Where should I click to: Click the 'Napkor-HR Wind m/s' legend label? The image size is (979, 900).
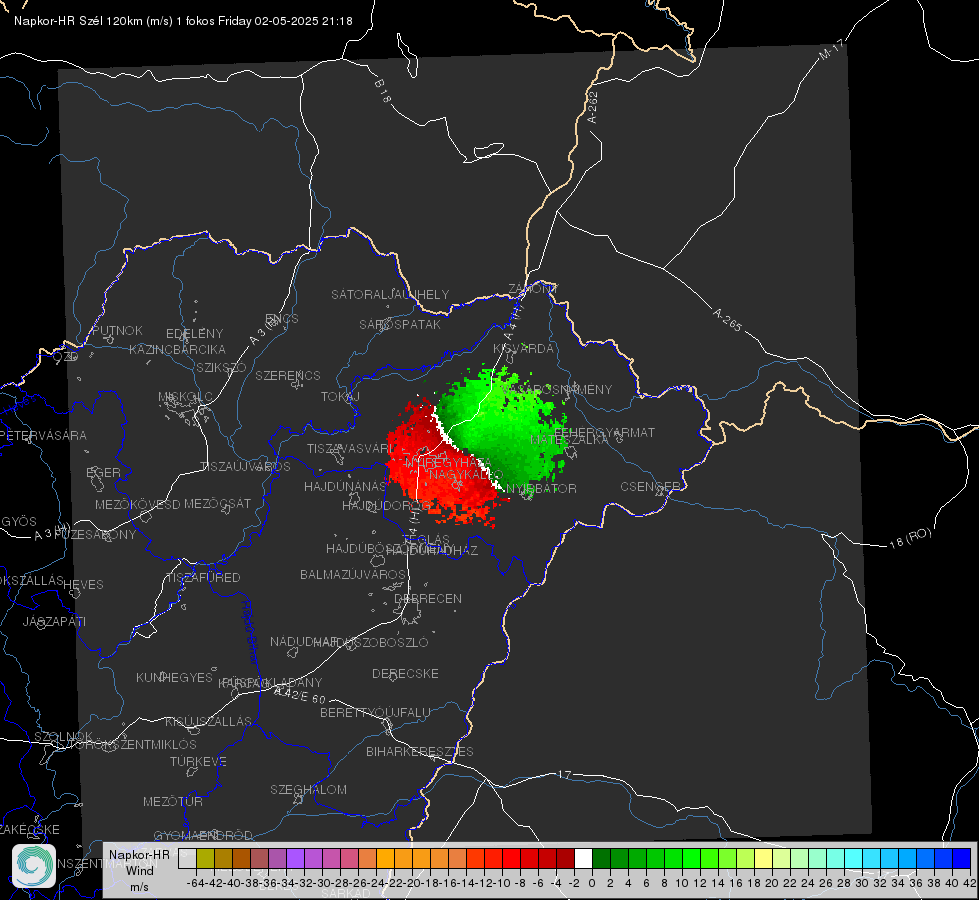coord(139,870)
